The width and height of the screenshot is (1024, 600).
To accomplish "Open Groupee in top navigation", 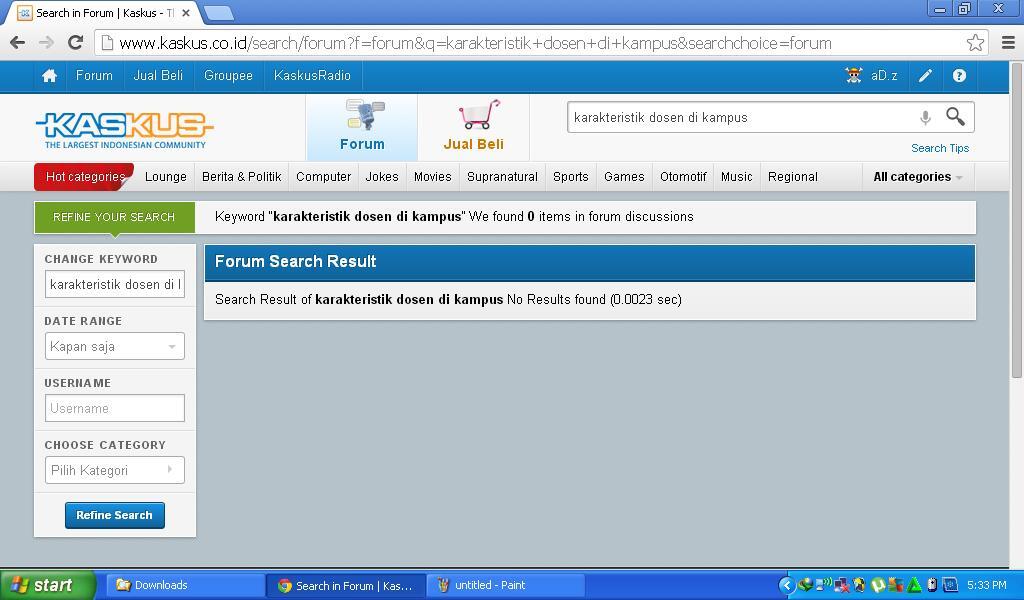I will tap(228, 76).
